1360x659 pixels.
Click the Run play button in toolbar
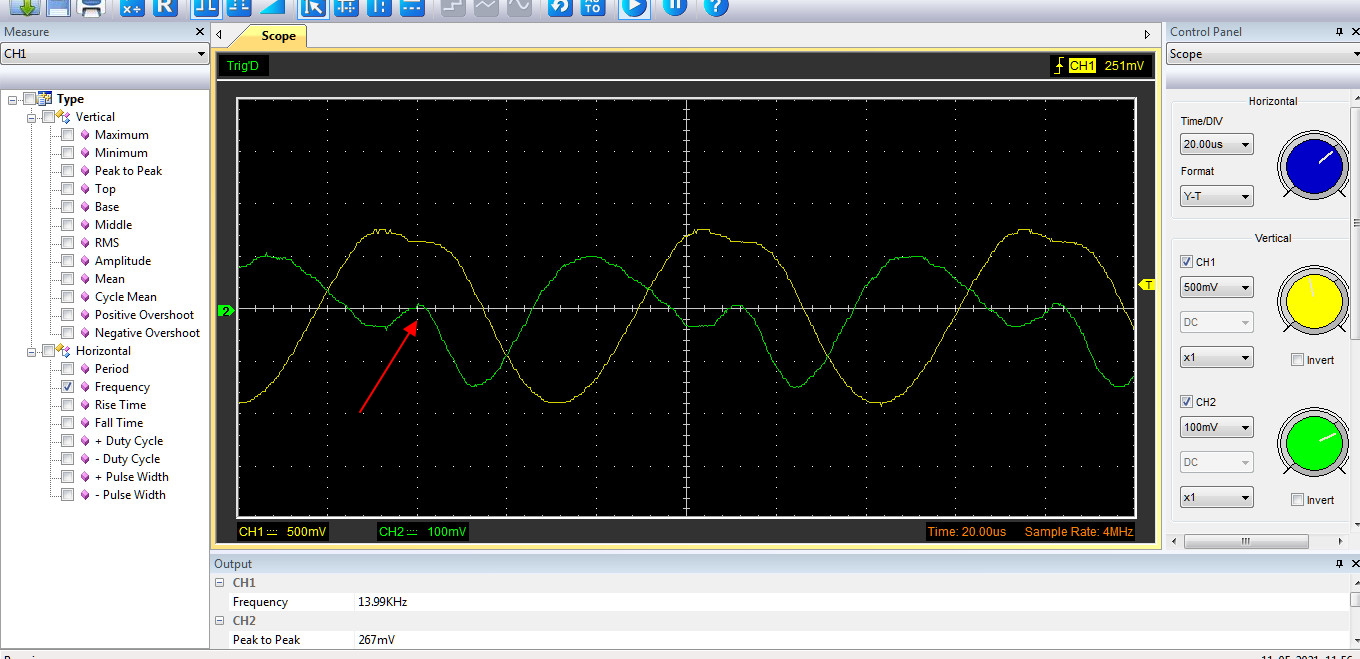[633, 6]
